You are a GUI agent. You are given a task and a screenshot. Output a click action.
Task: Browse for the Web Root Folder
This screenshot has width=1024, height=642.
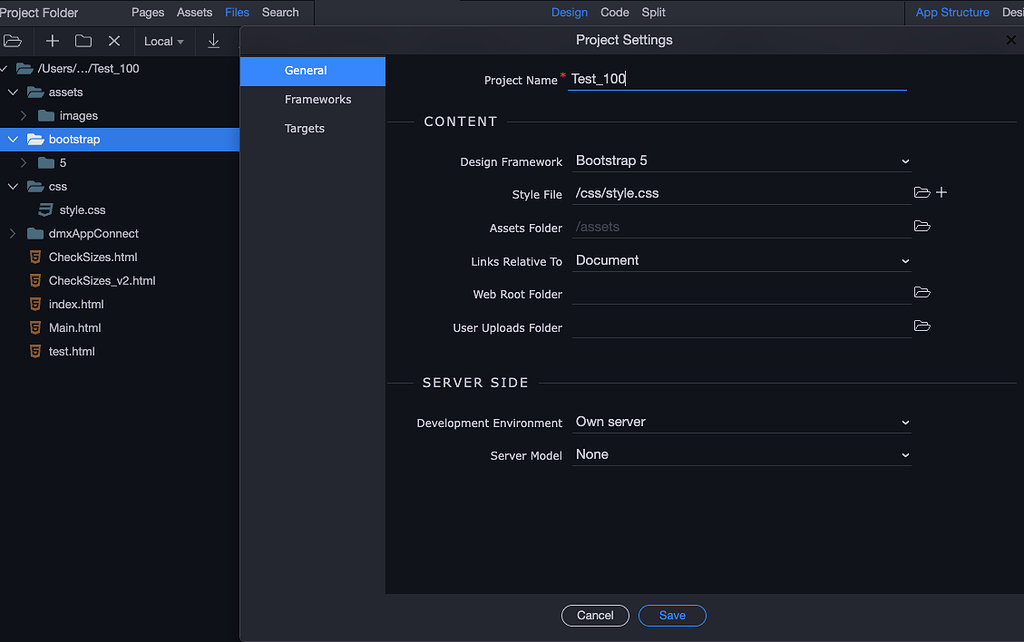pos(921,292)
